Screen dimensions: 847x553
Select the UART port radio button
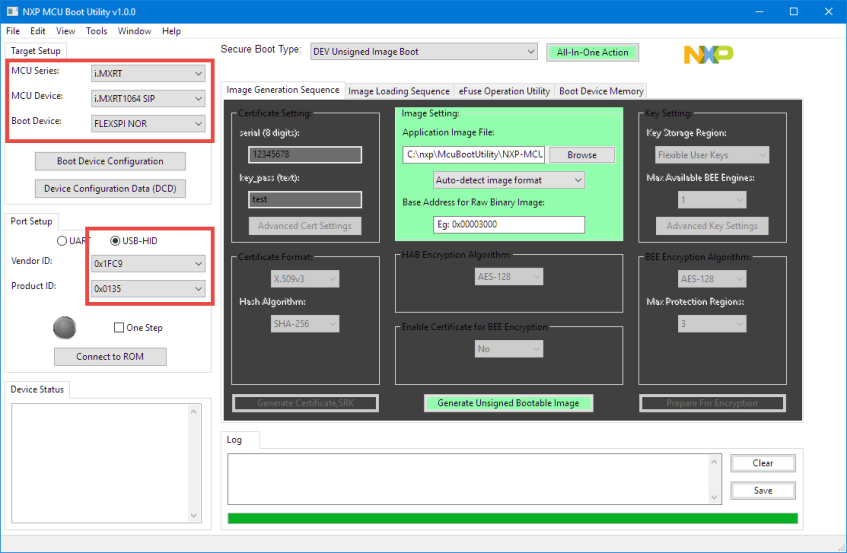(x=62, y=241)
